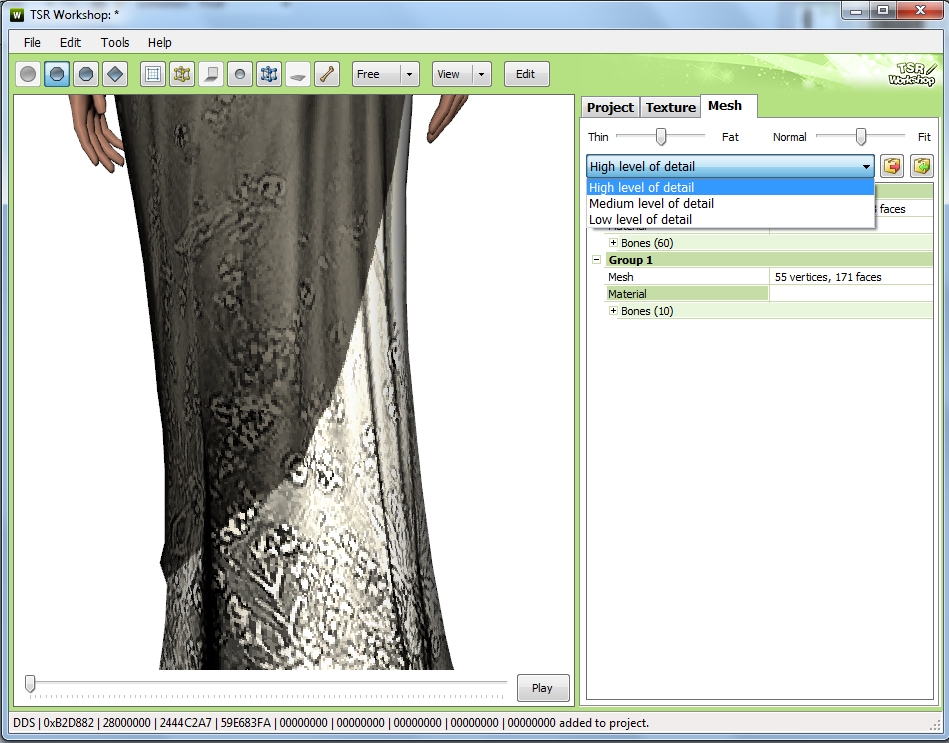This screenshot has height=743, width=949.
Task: Click the flat floor plane icon
Action: click(x=297, y=74)
